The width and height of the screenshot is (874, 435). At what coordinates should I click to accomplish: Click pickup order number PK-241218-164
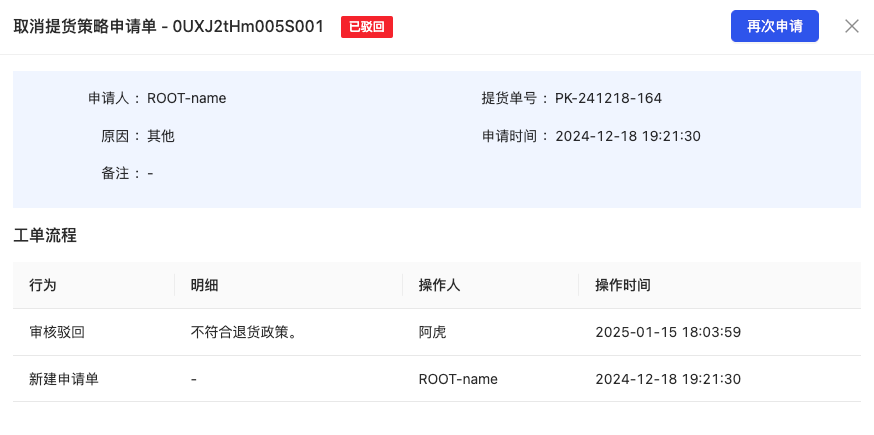tap(608, 98)
